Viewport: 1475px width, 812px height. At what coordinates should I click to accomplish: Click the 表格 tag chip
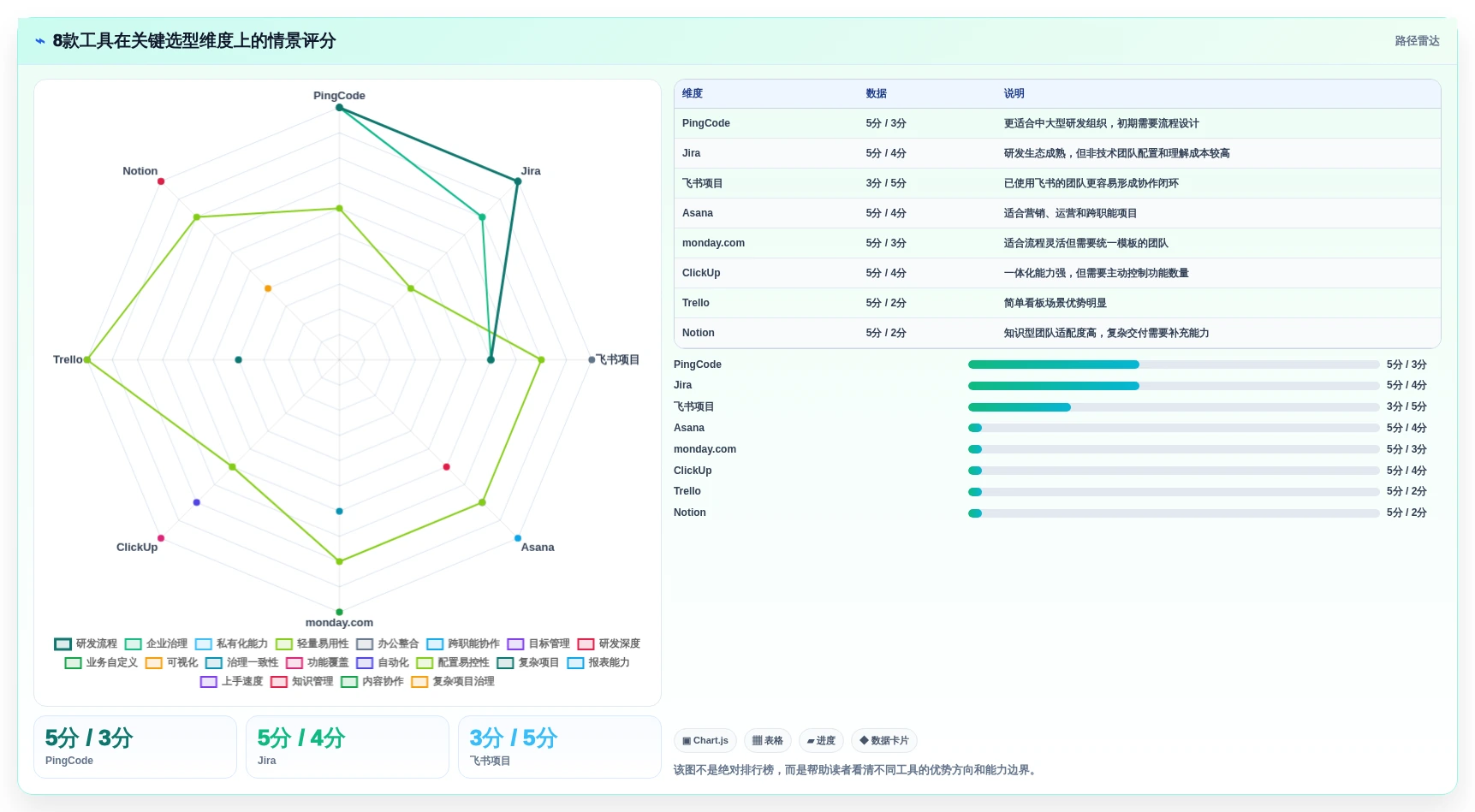click(768, 740)
